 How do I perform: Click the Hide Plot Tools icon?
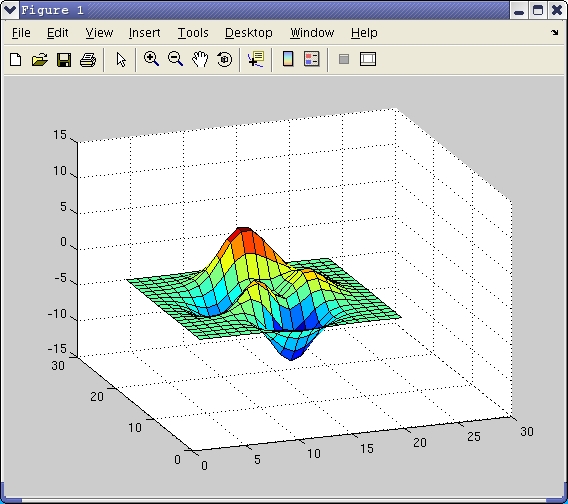(x=344, y=59)
